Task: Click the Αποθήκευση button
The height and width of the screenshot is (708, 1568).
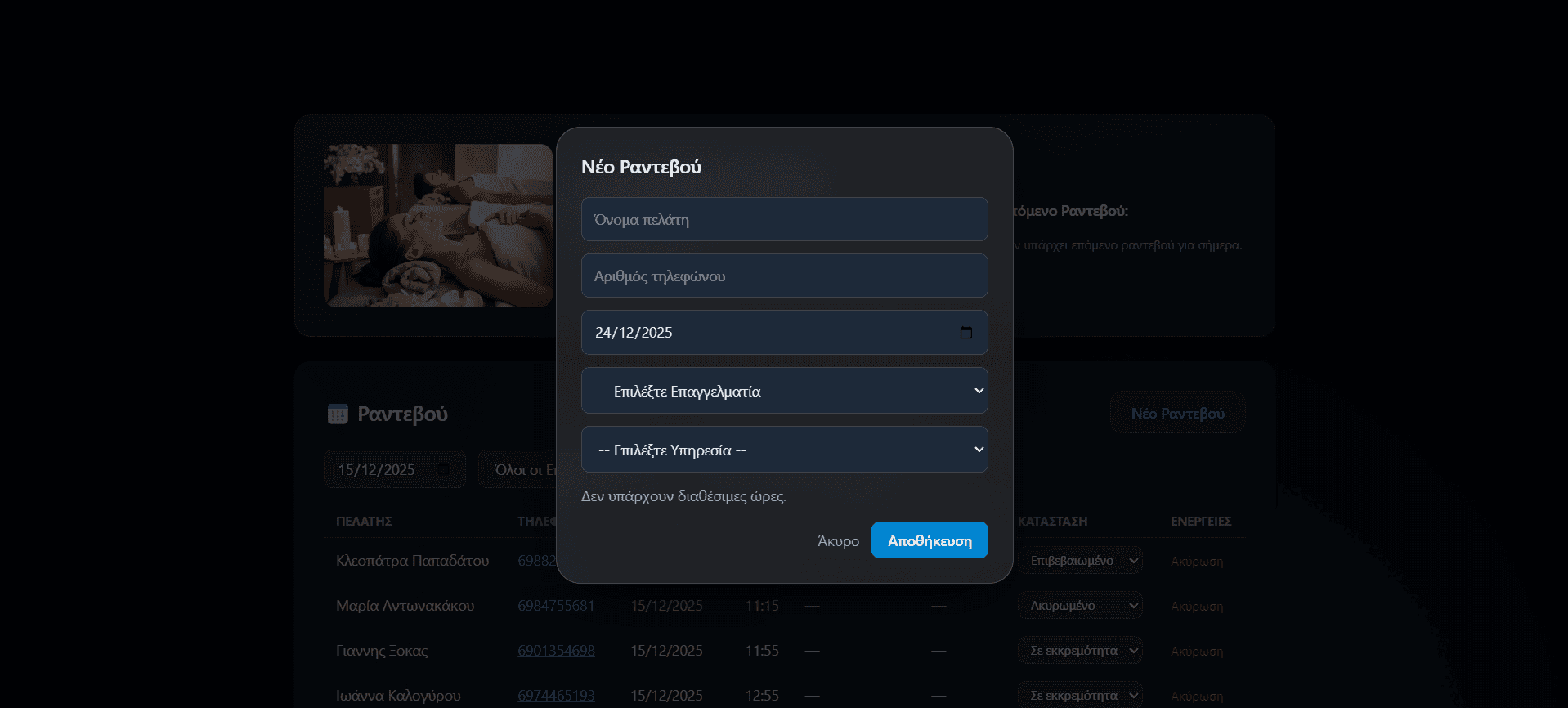Action: (930, 540)
